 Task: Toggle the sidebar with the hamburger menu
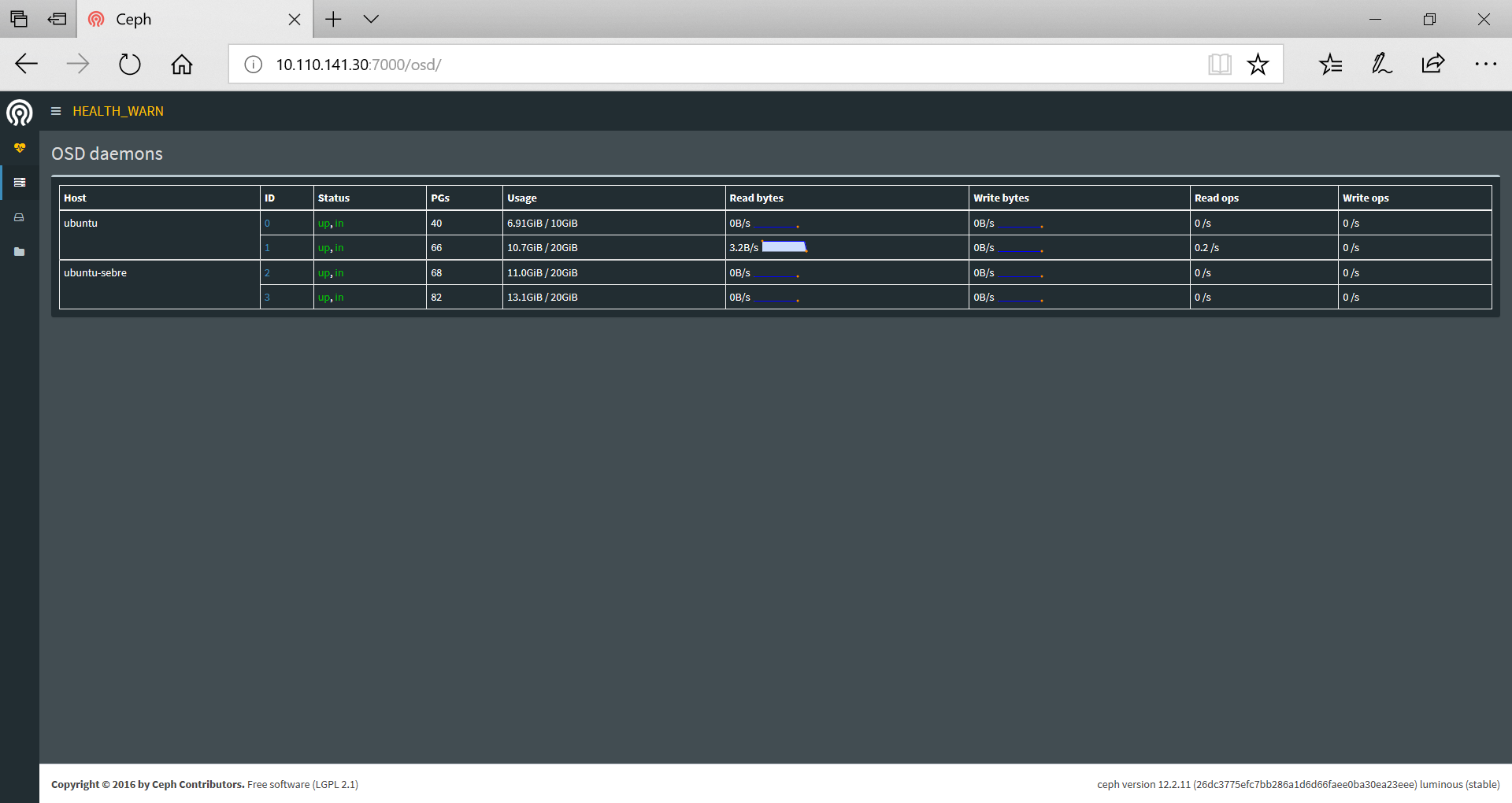[x=55, y=111]
